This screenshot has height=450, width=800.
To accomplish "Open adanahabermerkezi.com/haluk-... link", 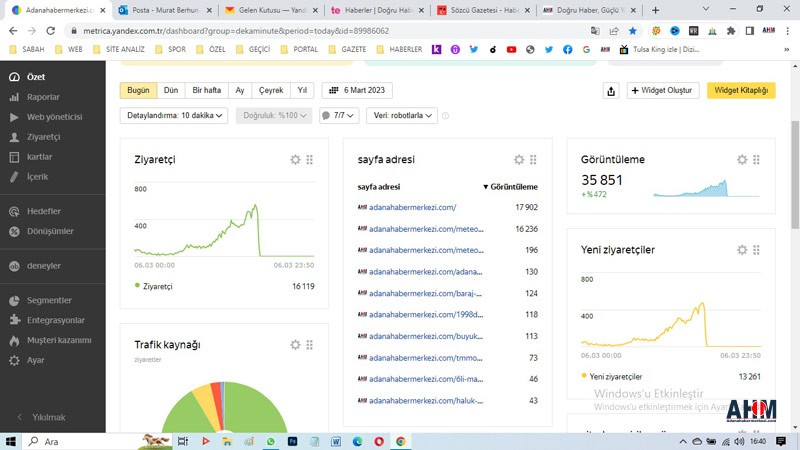I will point(426,401).
